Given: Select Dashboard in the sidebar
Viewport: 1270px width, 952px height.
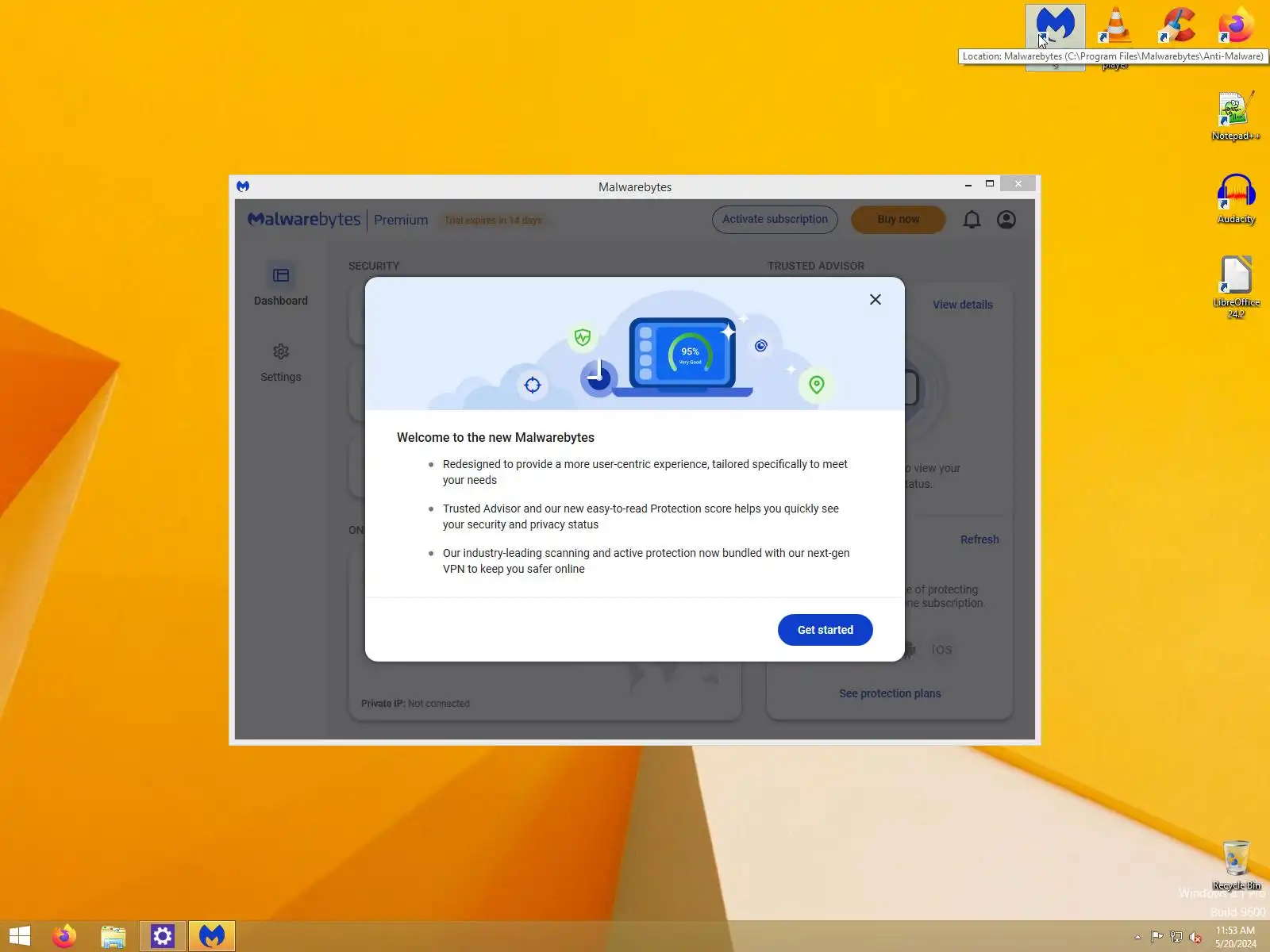Looking at the screenshot, I should coord(281,284).
